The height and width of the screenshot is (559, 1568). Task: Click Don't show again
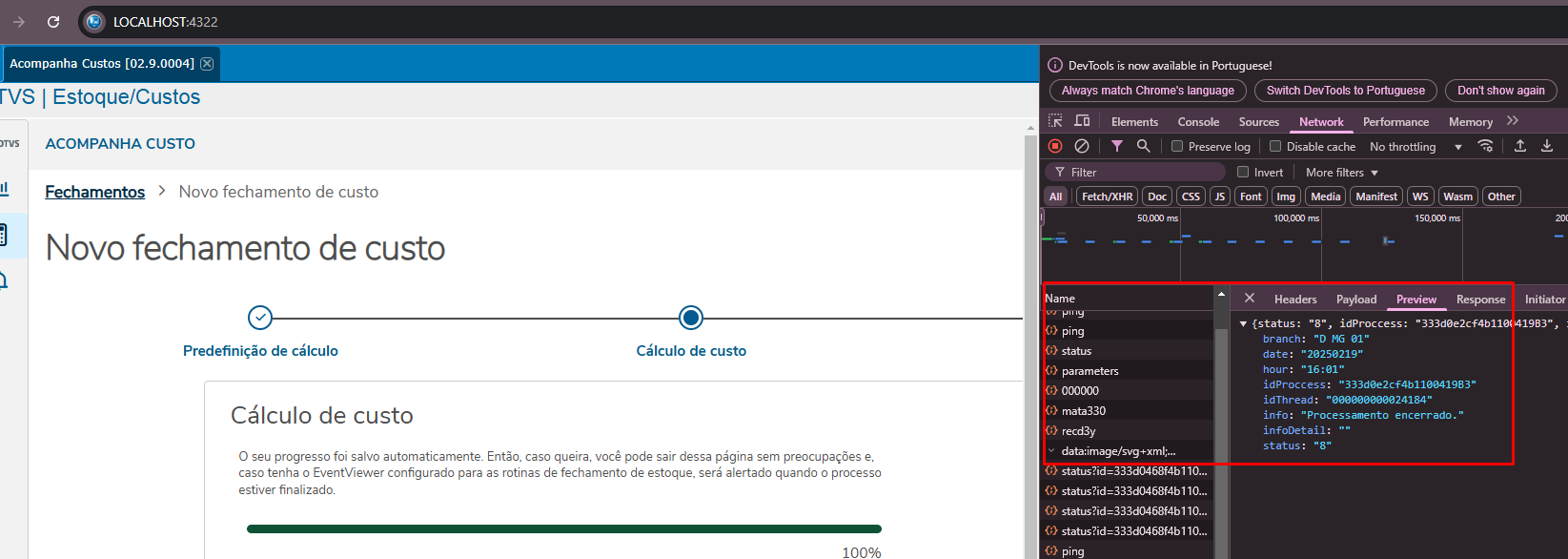pyautogui.click(x=1501, y=91)
